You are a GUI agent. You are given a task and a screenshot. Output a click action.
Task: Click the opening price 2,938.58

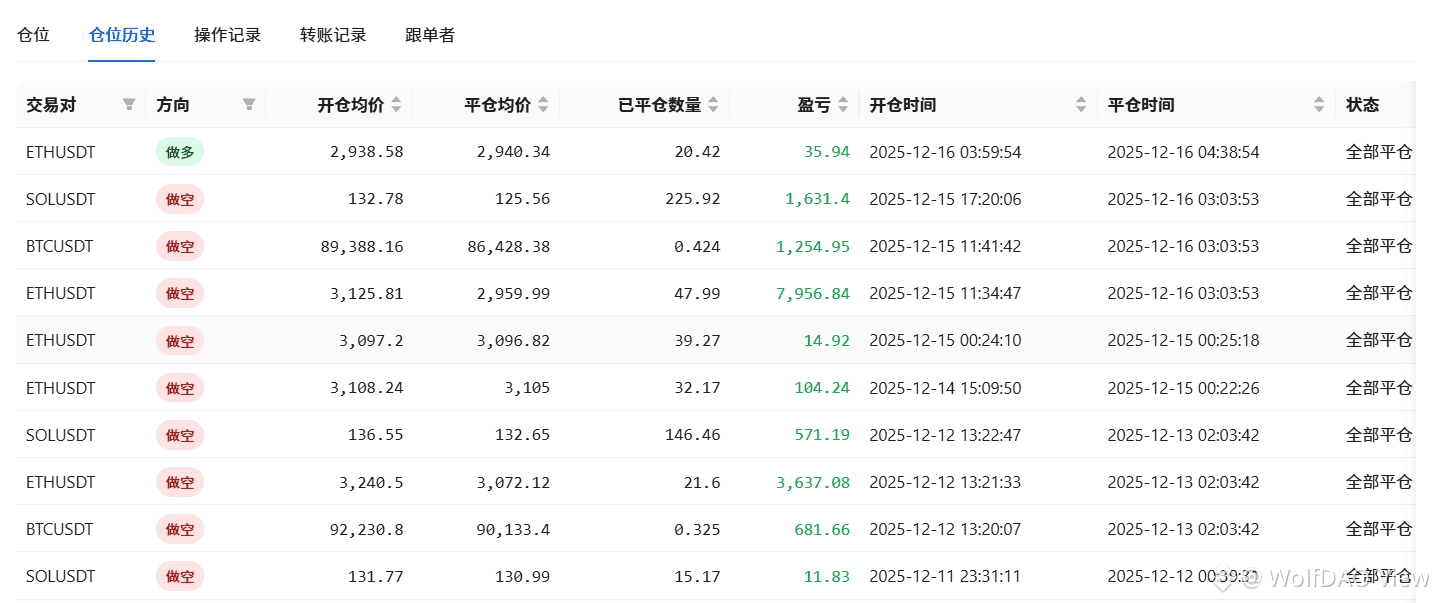coord(367,152)
